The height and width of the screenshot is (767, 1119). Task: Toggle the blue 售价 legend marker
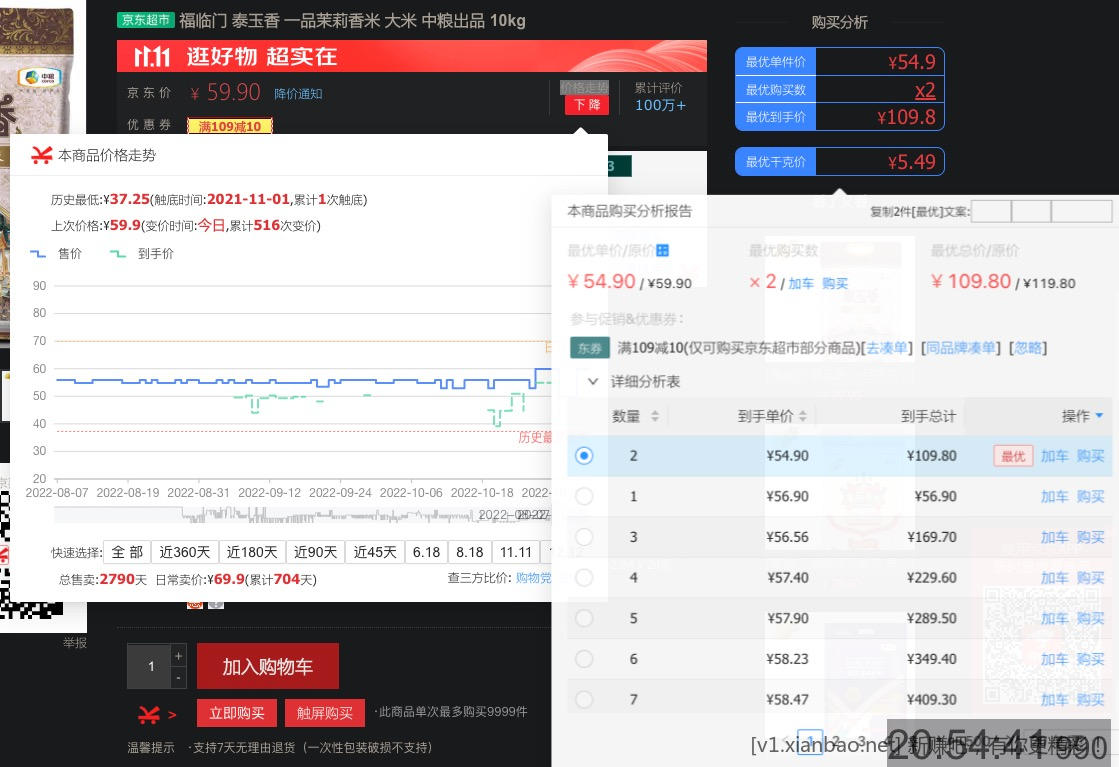(x=38, y=253)
